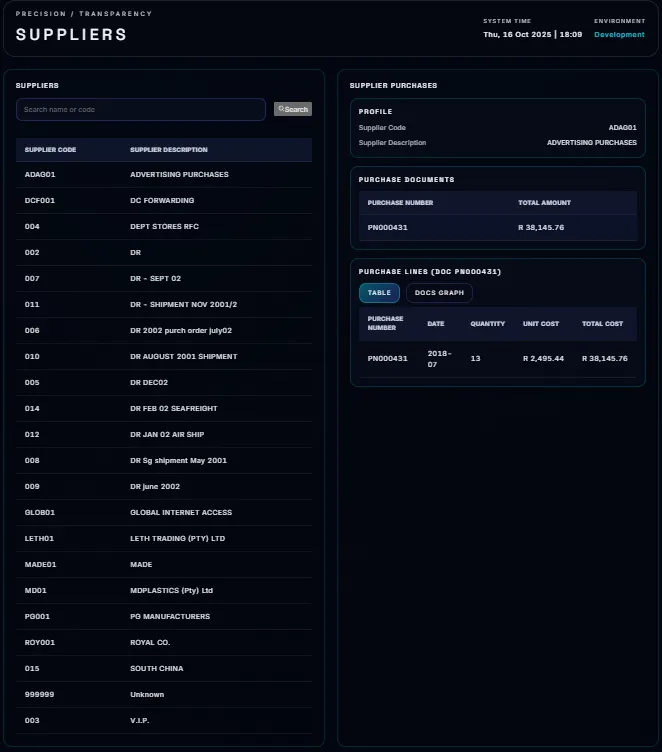Select DR FEB 02 SEAFREIGHT supplier
The image size is (662, 752).
(x=164, y=409)
